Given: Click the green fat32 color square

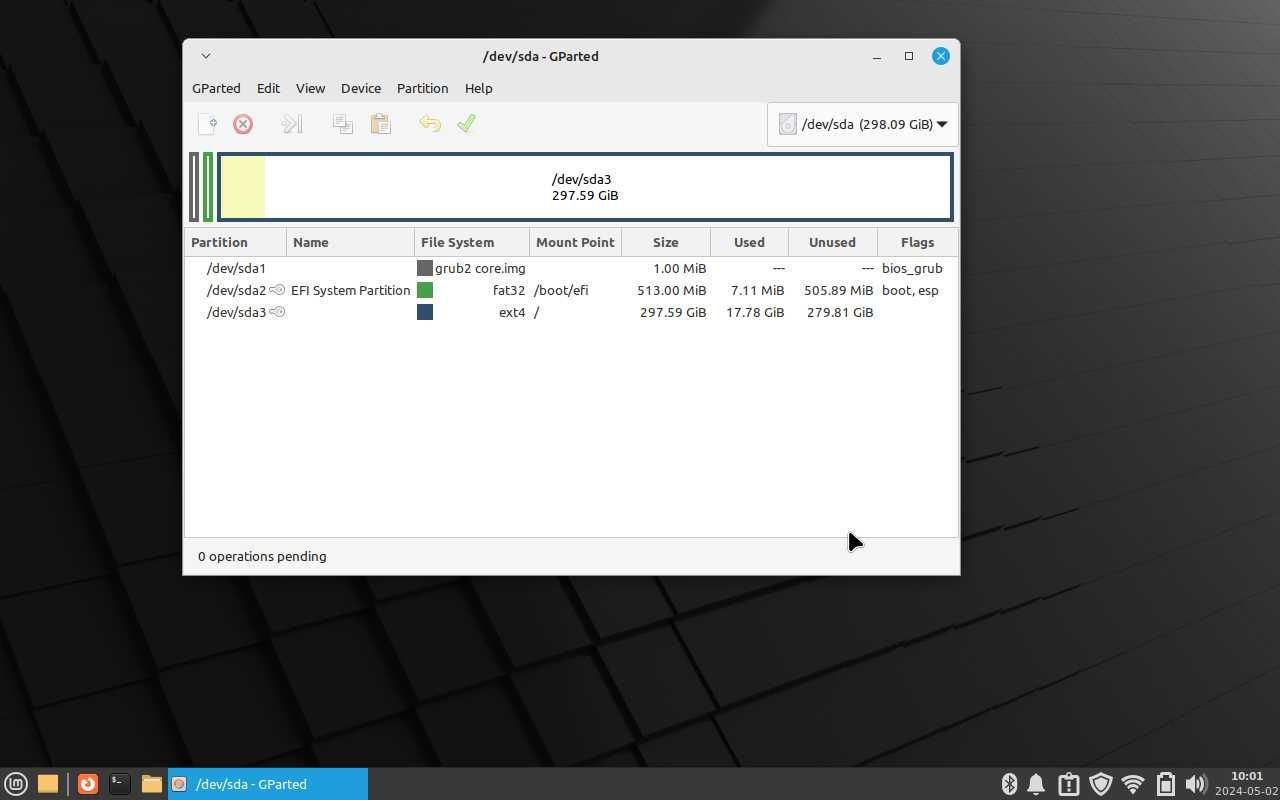Looking at the screenshot, I should click(425, 290).
